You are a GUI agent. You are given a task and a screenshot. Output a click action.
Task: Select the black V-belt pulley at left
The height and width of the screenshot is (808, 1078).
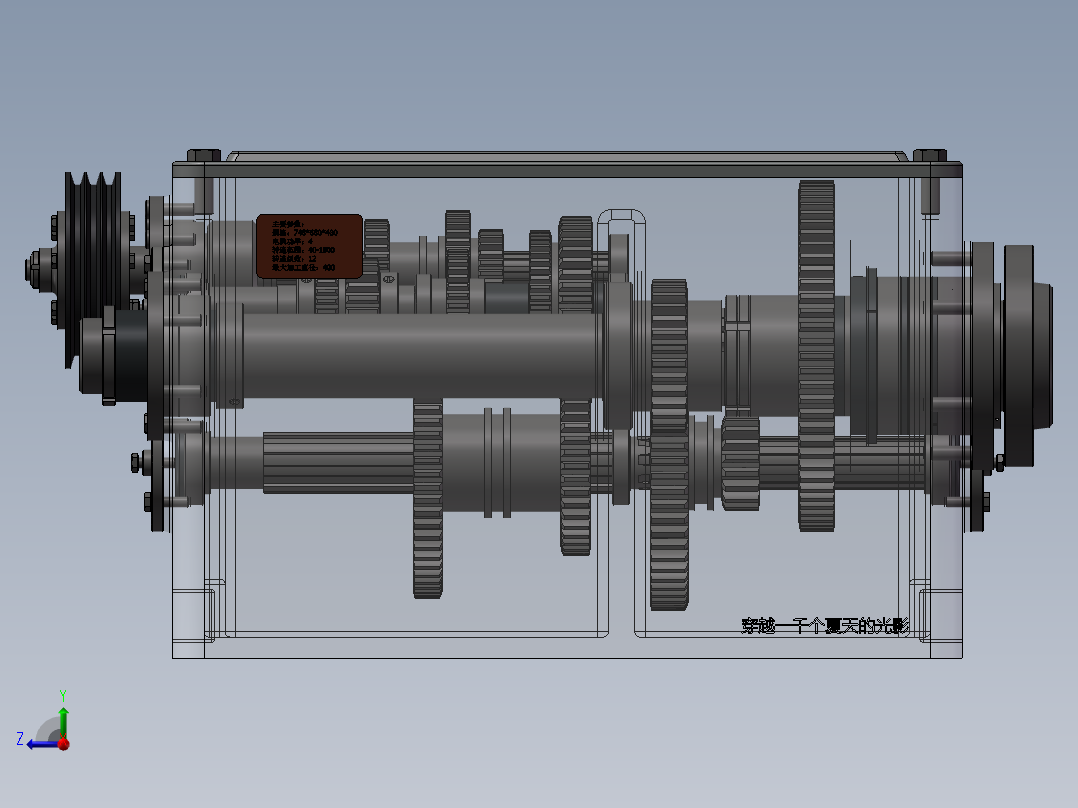[x=93, y=268]
